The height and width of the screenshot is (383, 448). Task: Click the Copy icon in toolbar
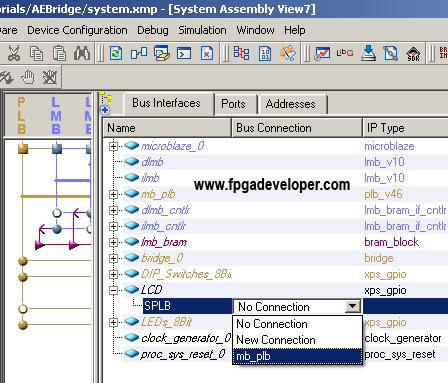[x=36, y=53]
